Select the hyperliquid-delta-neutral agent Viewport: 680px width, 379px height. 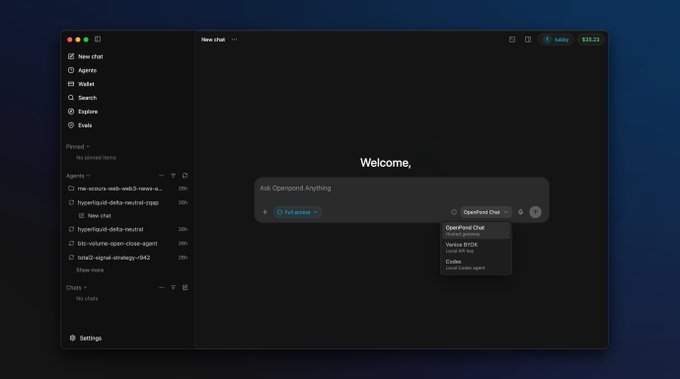128,229
